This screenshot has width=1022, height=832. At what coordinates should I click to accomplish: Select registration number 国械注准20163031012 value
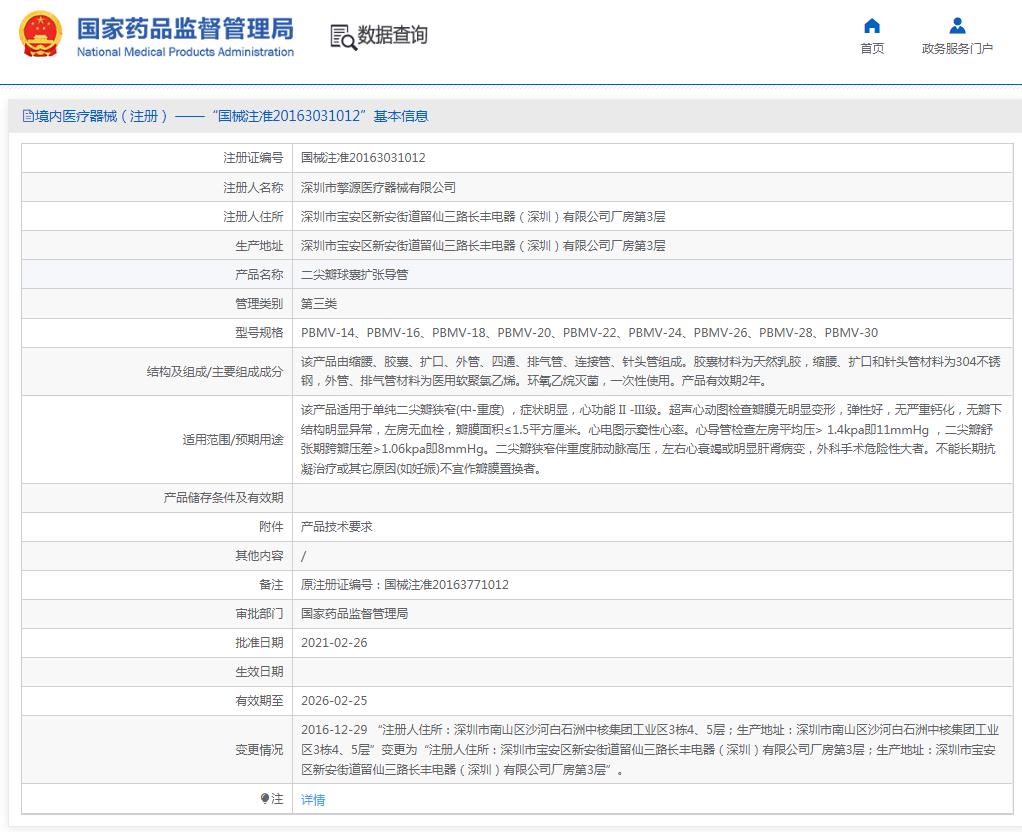tap(363, 158)
